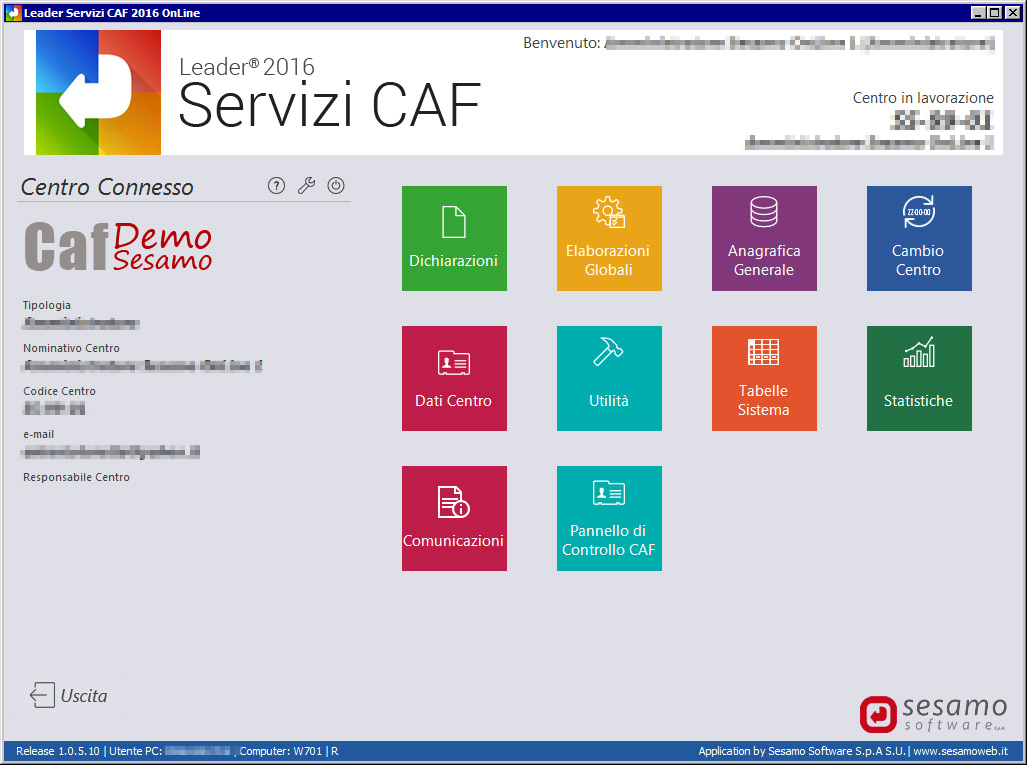Open Pannello di Controllo CAF tile
This screenshot has height=765, width=1027.
pos(609,518)
